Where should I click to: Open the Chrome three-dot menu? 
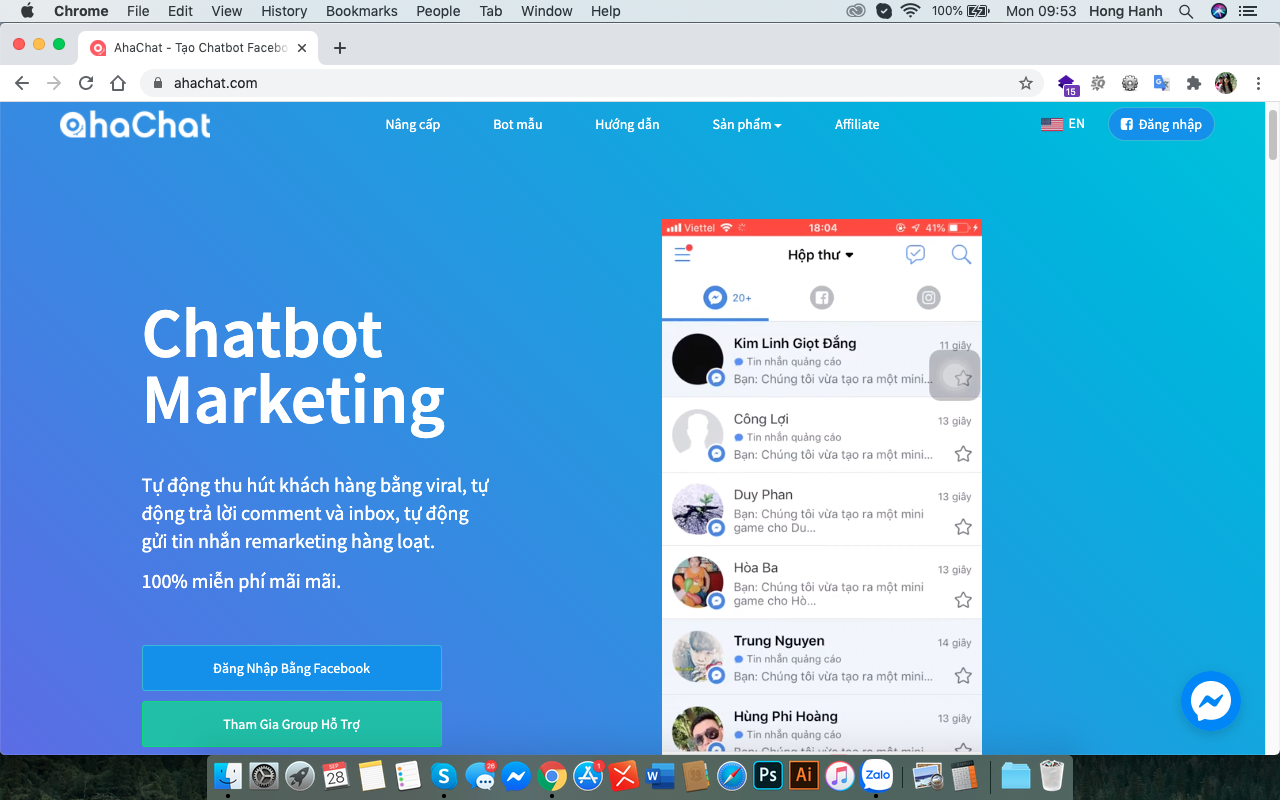click(1258, 83)
